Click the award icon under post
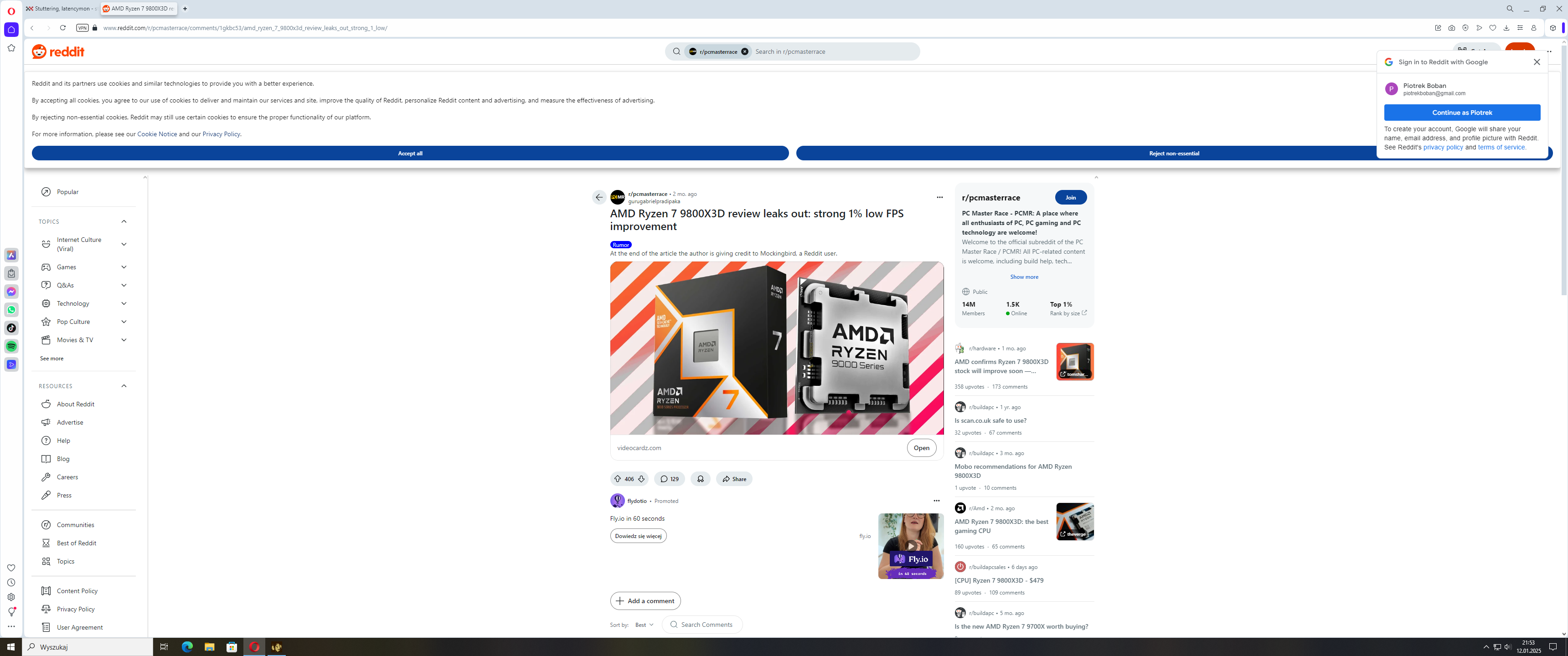1568x656 pixels. tap(700, 479)
